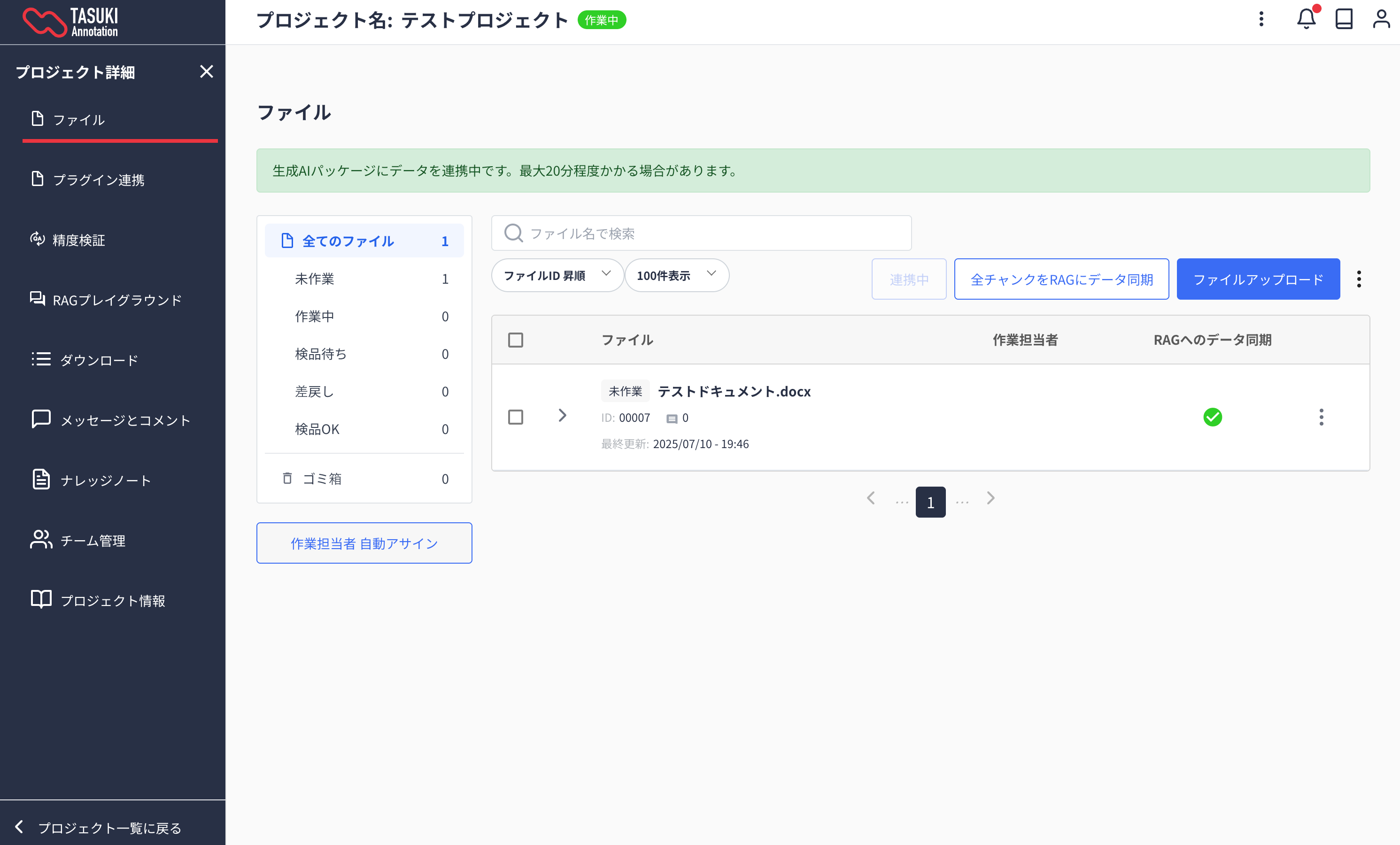The image size is (1400, 845).
Task: Click 作業担当者 自動アサイン button
Action: tap(364, 543)
